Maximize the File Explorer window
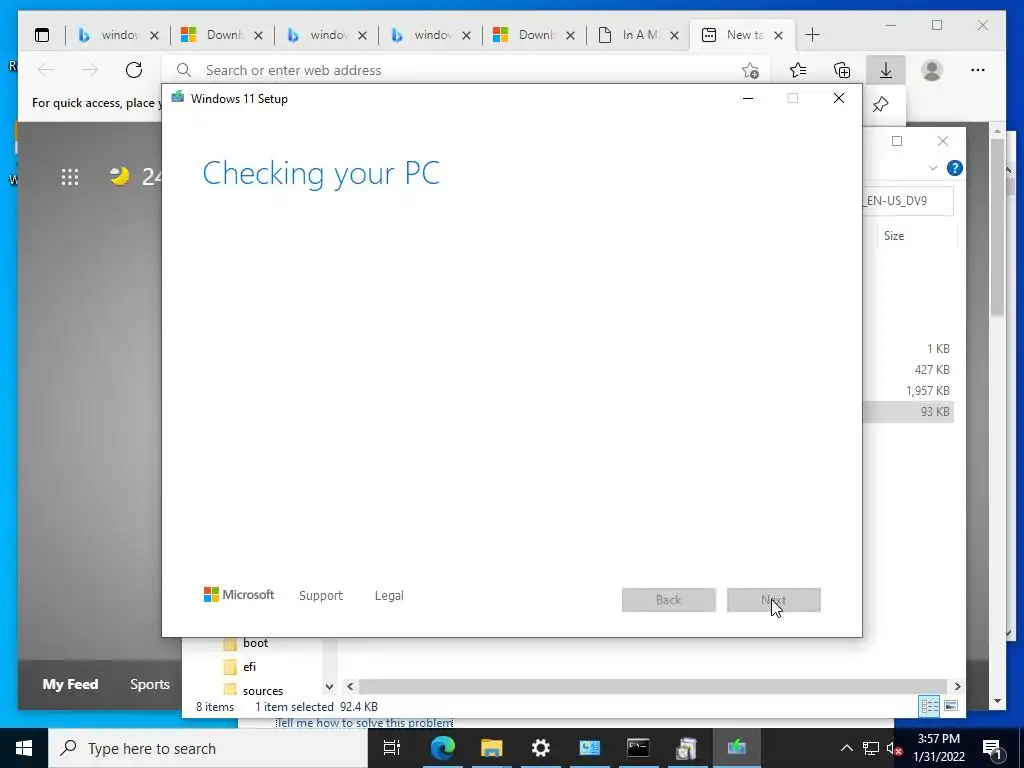The width and height of the screenshot is (1024, 768). (897, 141)
